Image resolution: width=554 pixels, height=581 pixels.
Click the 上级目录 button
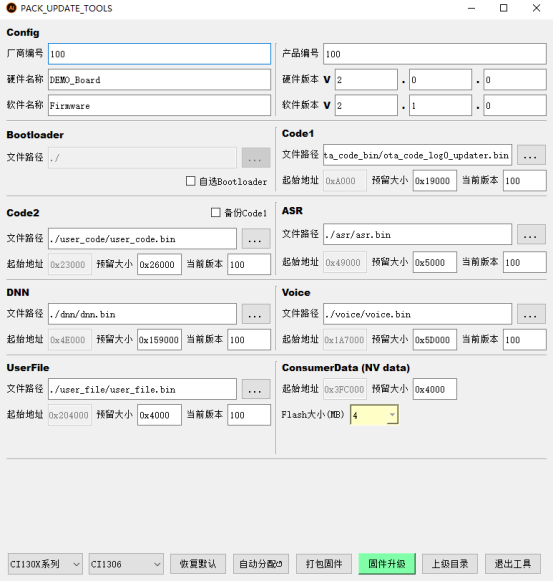pyautogui.click(x=449, y=564)
